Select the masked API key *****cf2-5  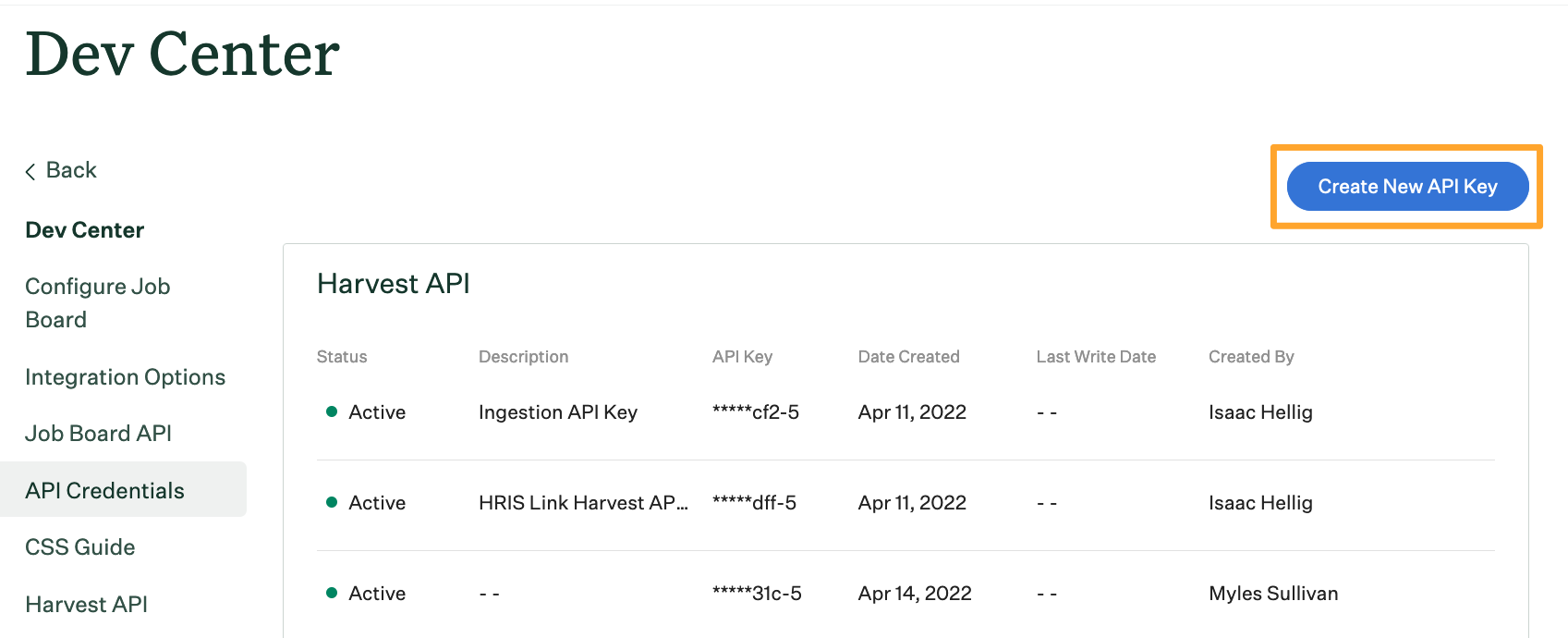click(x=758, y=411)
